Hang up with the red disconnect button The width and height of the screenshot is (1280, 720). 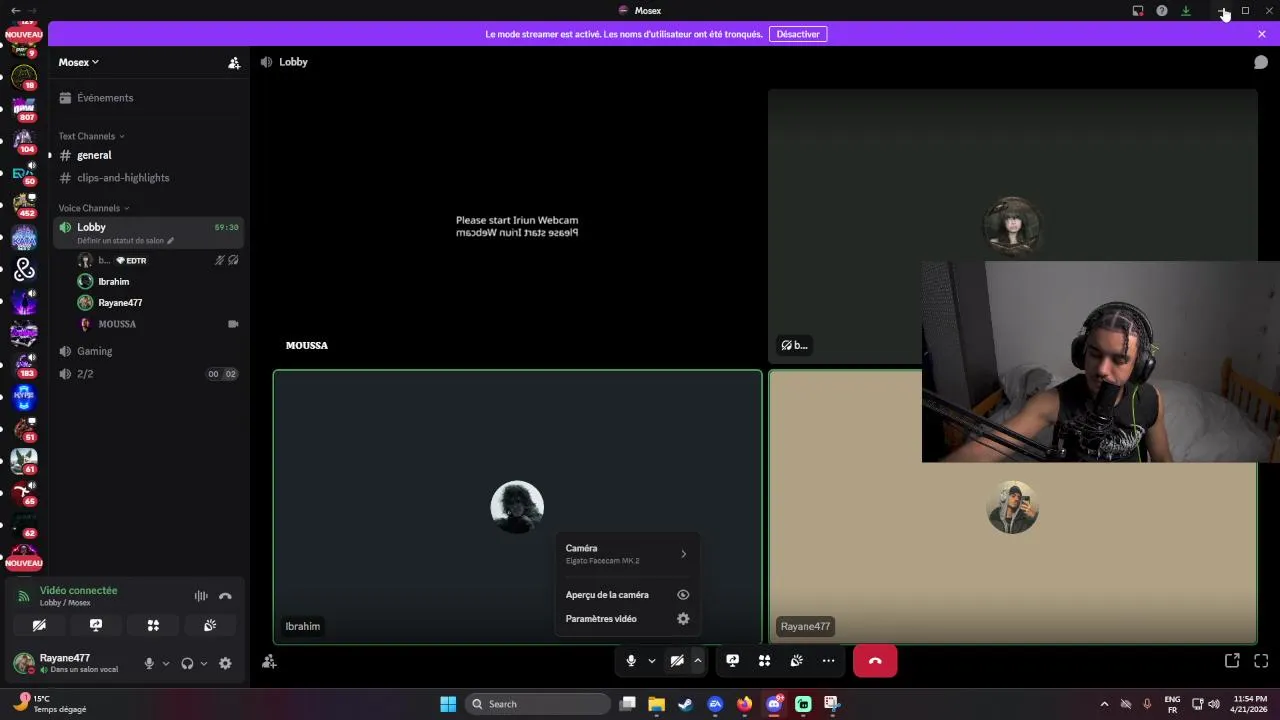[x=875, y=661]
